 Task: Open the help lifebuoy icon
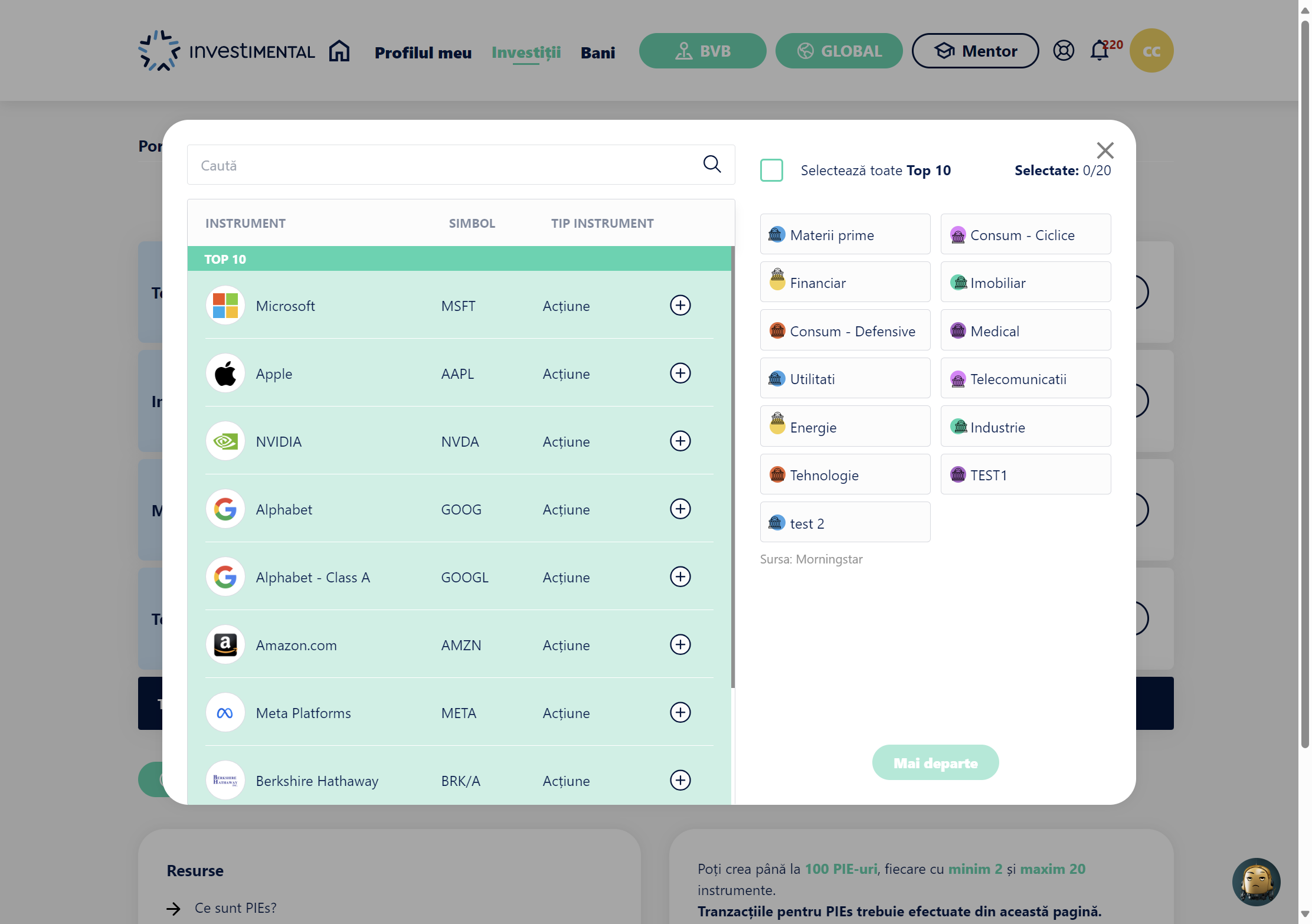pyautogui.click(x=1063, y=51)
